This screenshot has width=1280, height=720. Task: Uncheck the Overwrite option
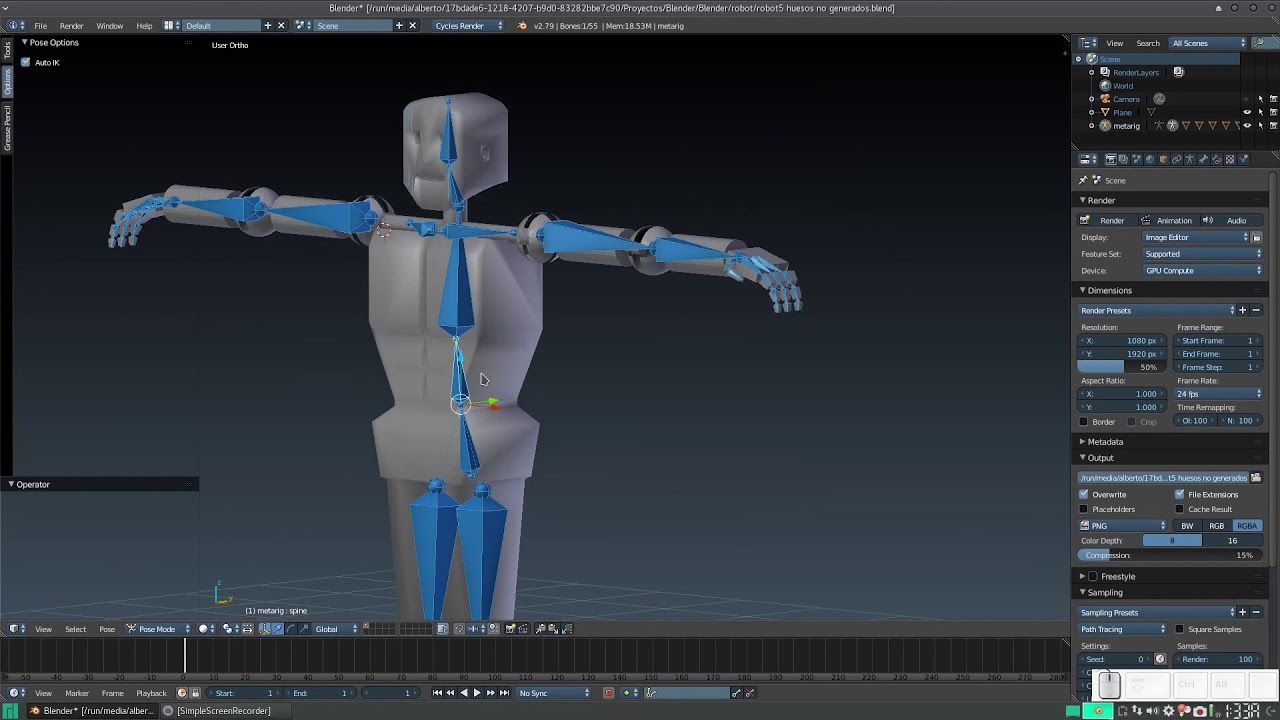[1084, 494]
